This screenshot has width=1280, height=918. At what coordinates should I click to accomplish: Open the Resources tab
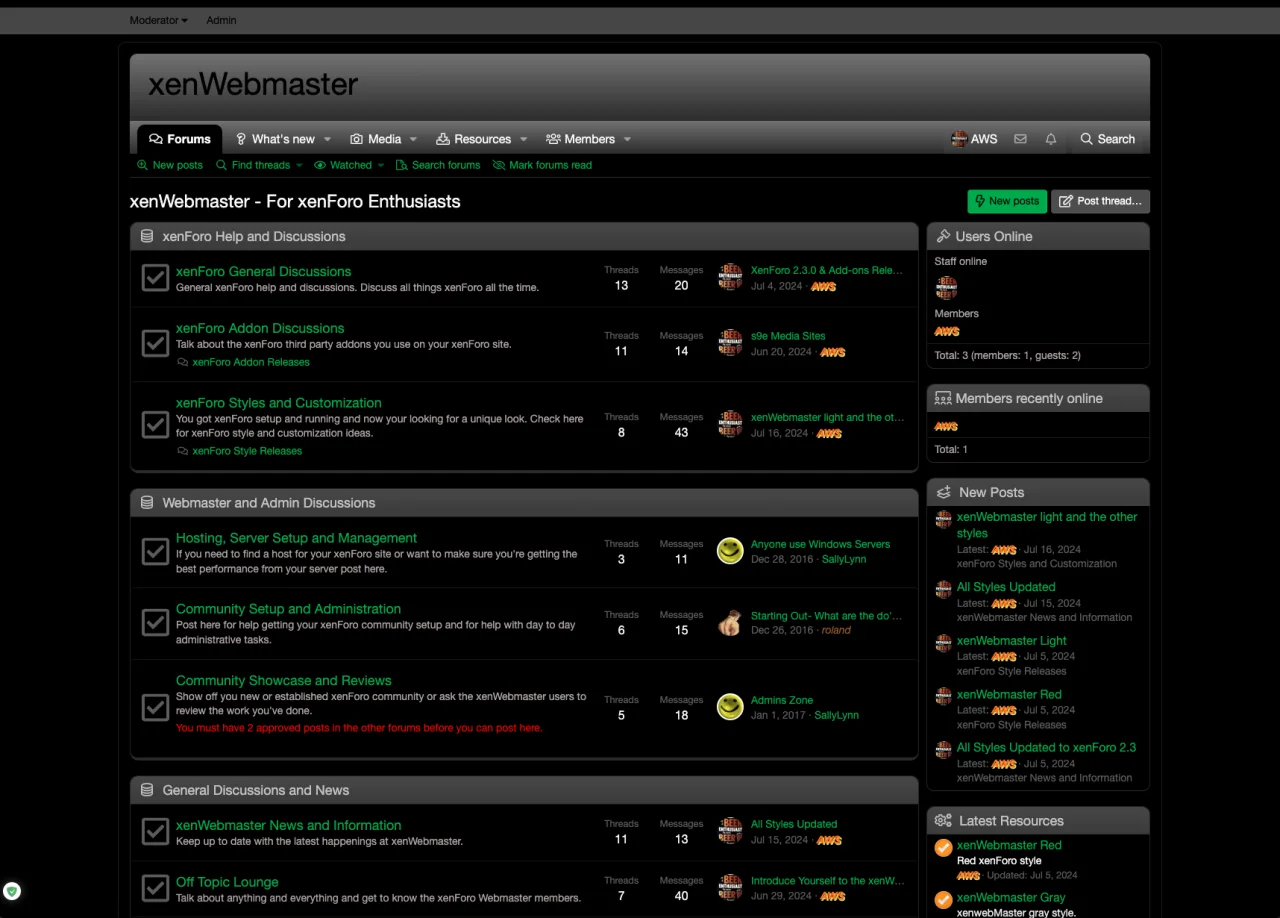[x=474, y=139]
